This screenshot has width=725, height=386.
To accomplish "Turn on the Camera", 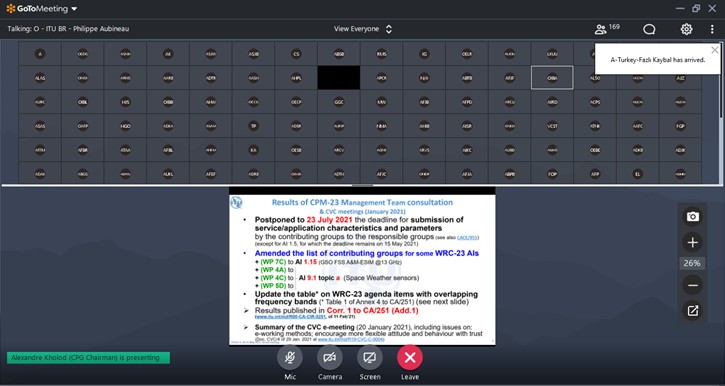I will (330, 363).
